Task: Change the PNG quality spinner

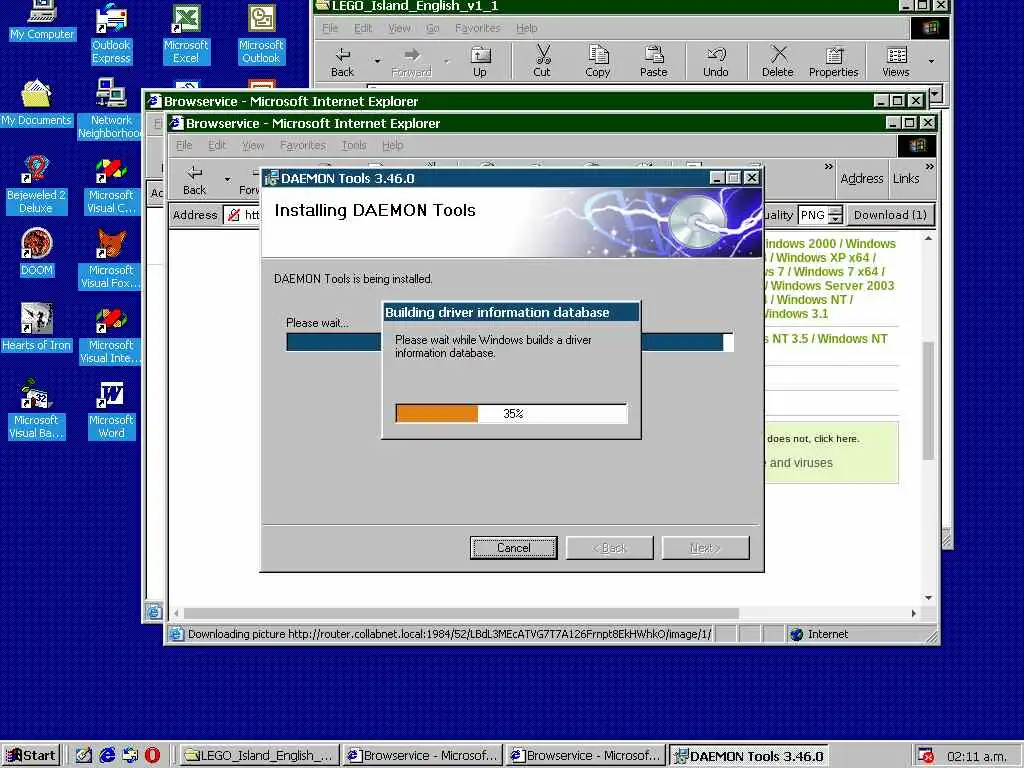Action: (835, 215)
